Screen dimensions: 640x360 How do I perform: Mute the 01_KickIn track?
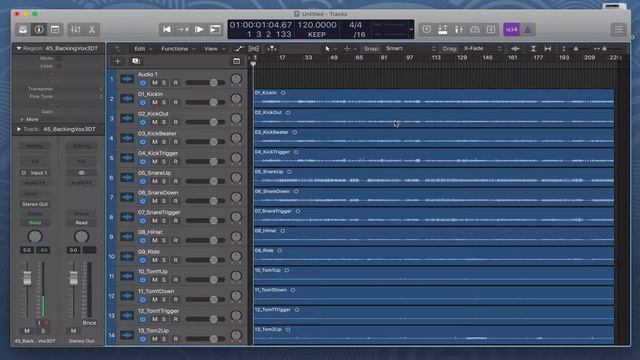154,102
